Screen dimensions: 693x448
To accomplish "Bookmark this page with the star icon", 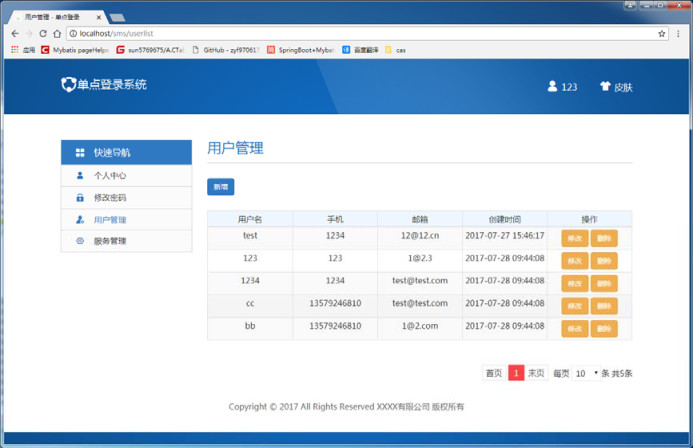I will coord(662,33).
